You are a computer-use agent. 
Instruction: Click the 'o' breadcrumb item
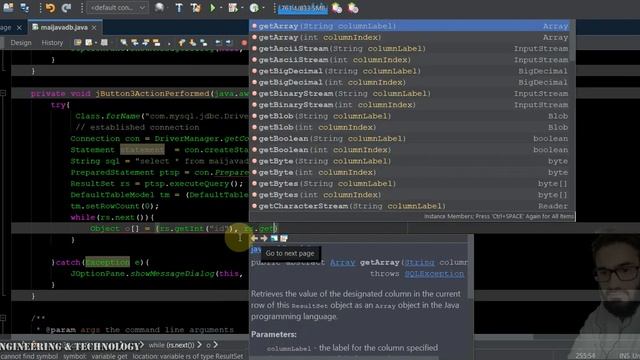pos(208,346)
